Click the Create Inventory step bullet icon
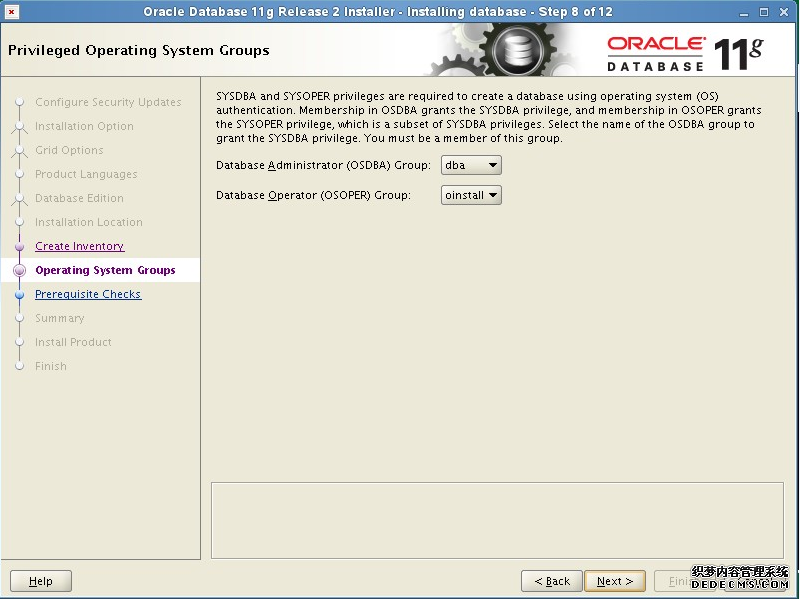The width and height of the screenshot is (800, 599). [18, 247]
